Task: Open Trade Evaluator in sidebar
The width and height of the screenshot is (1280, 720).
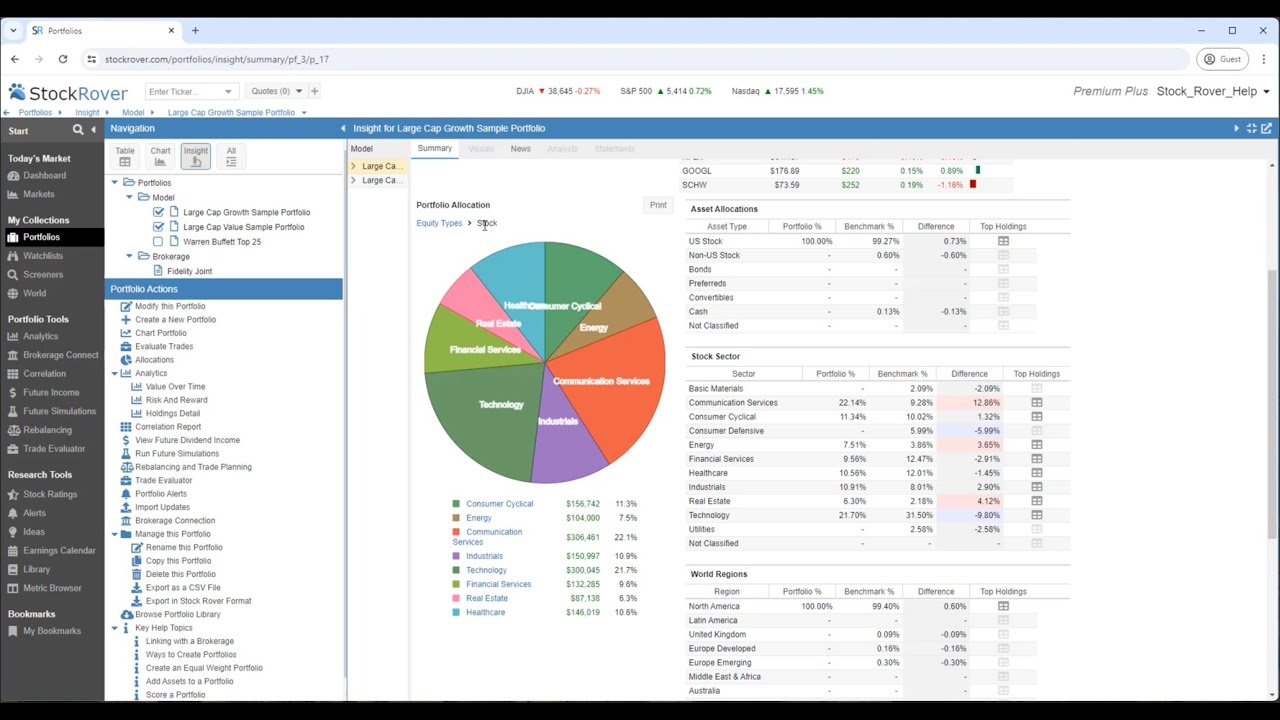Action: click(54, 449)
